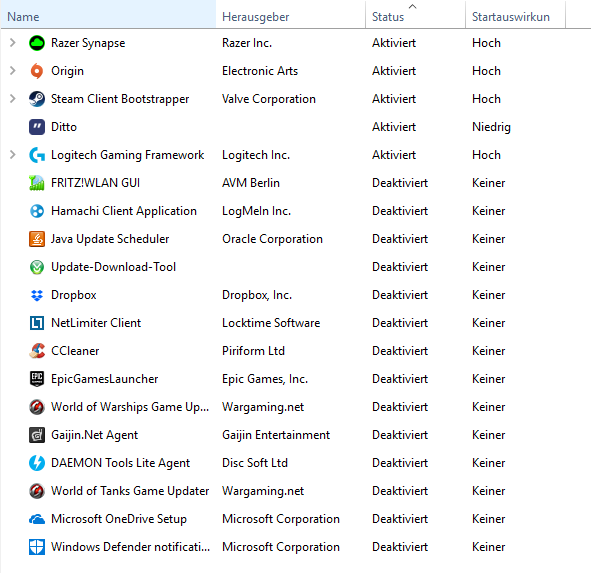Click publisher Logitech Inc.

[256, 155]
